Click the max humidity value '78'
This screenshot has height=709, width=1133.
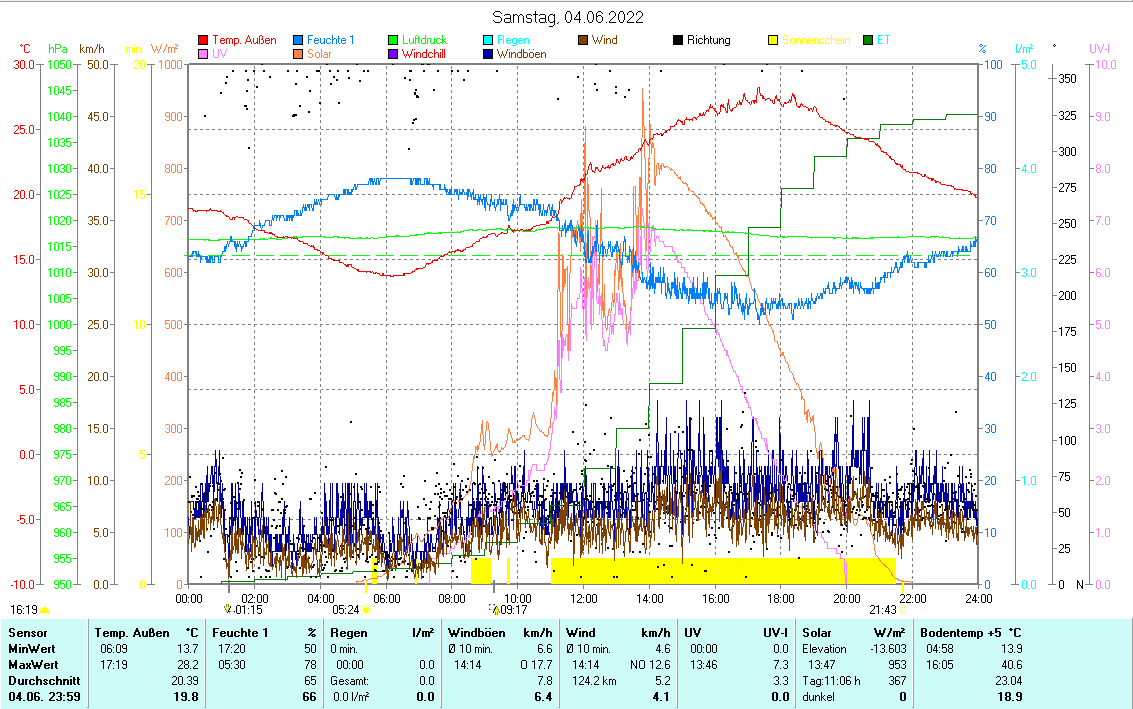coord(311,665)
